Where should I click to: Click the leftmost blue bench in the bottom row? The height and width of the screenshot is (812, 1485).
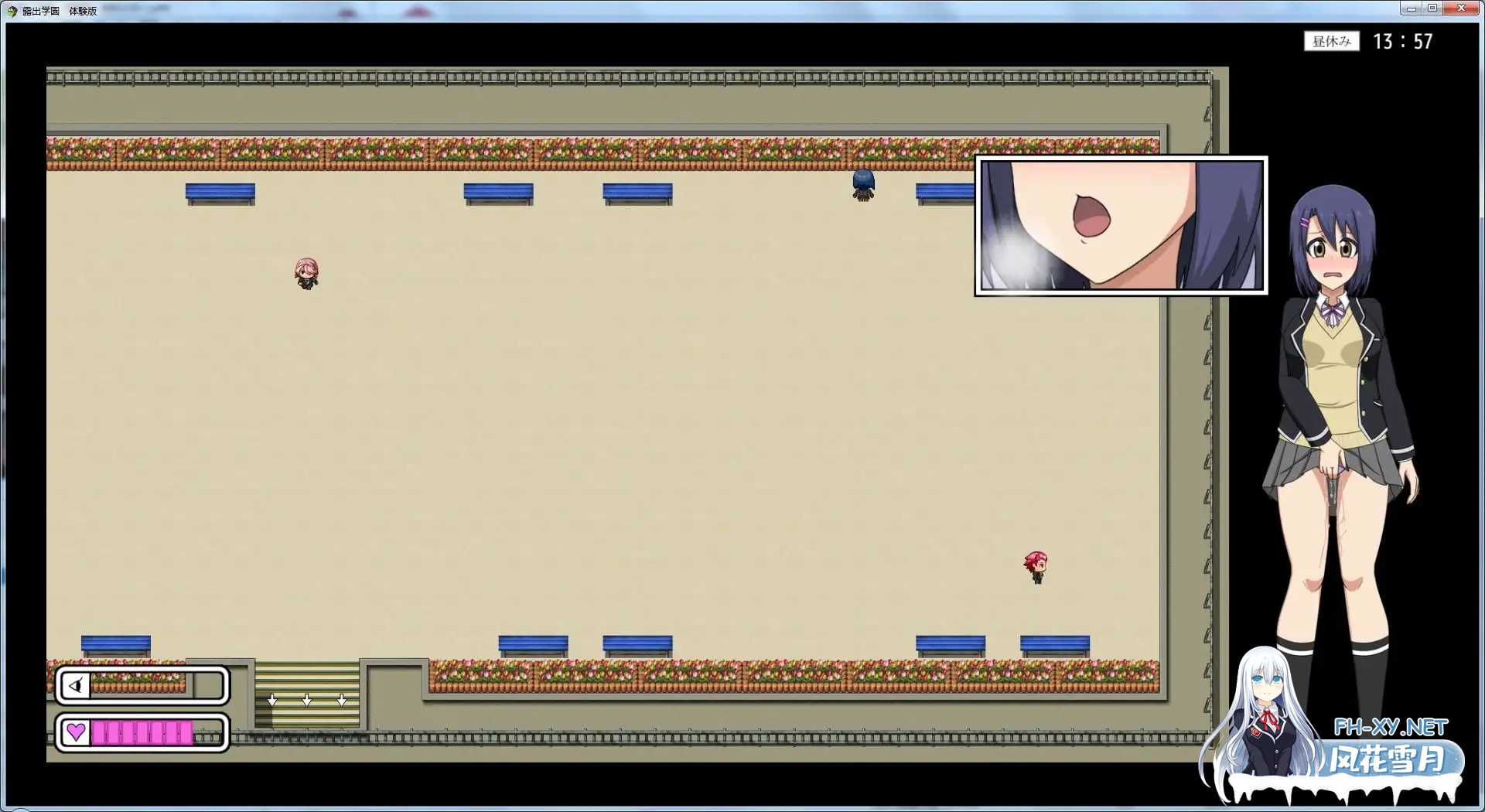[x=116, y=646]
